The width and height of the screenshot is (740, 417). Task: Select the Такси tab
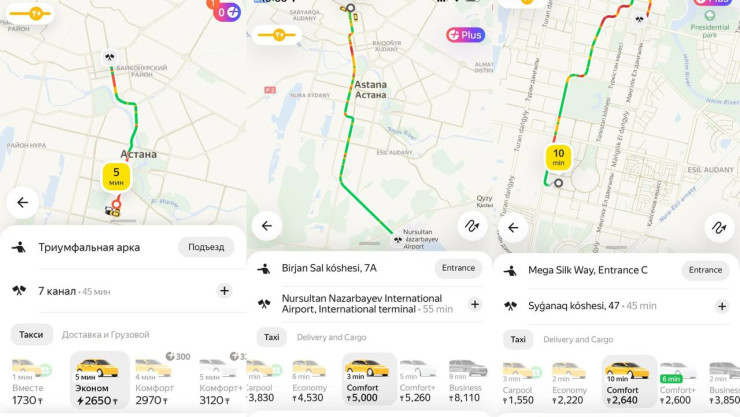click(x=31, y=335)
